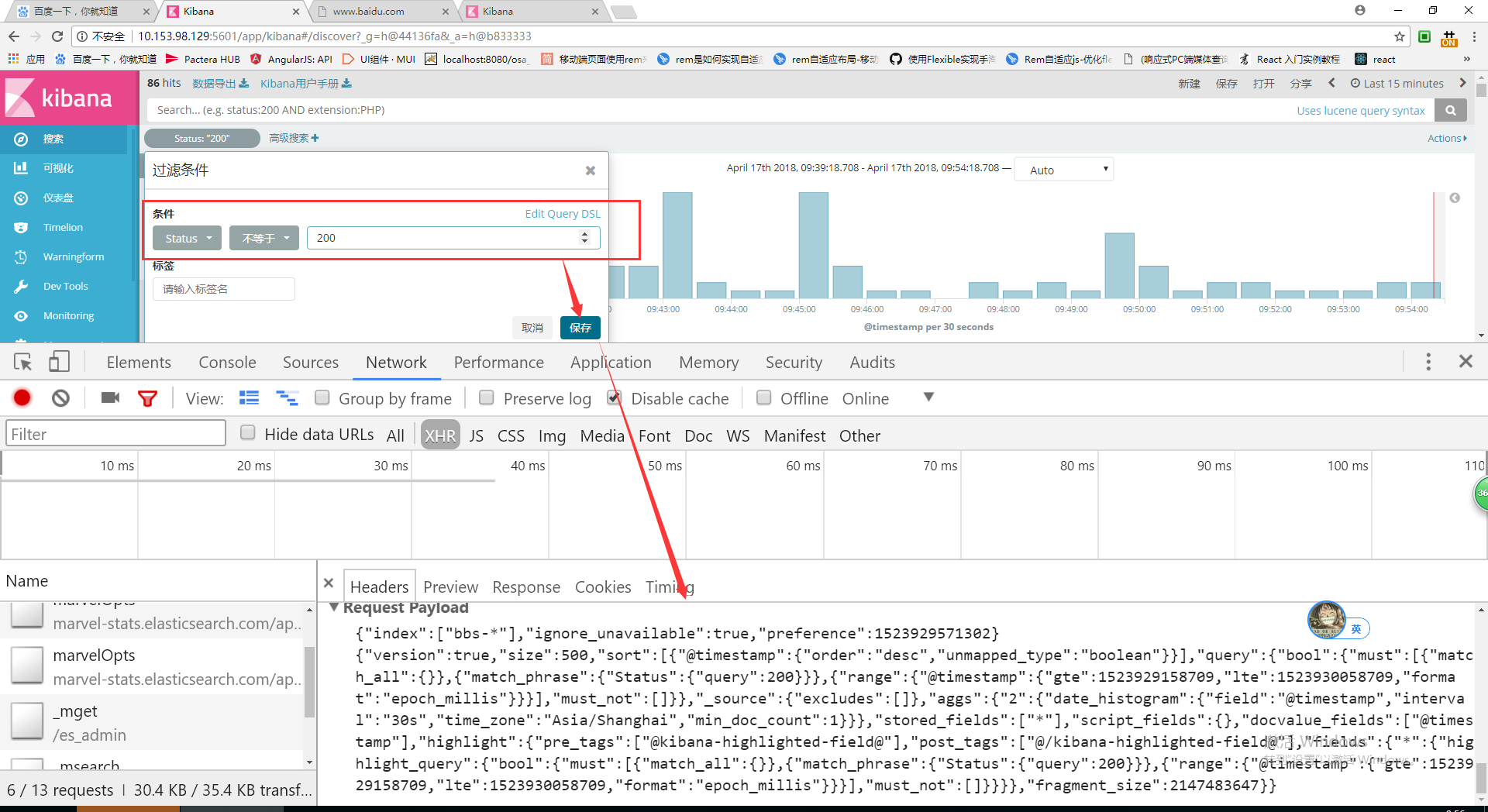
Task: Click the Kibana search magnifier button
Action: pyautogui.click(x=1450, y=110)
